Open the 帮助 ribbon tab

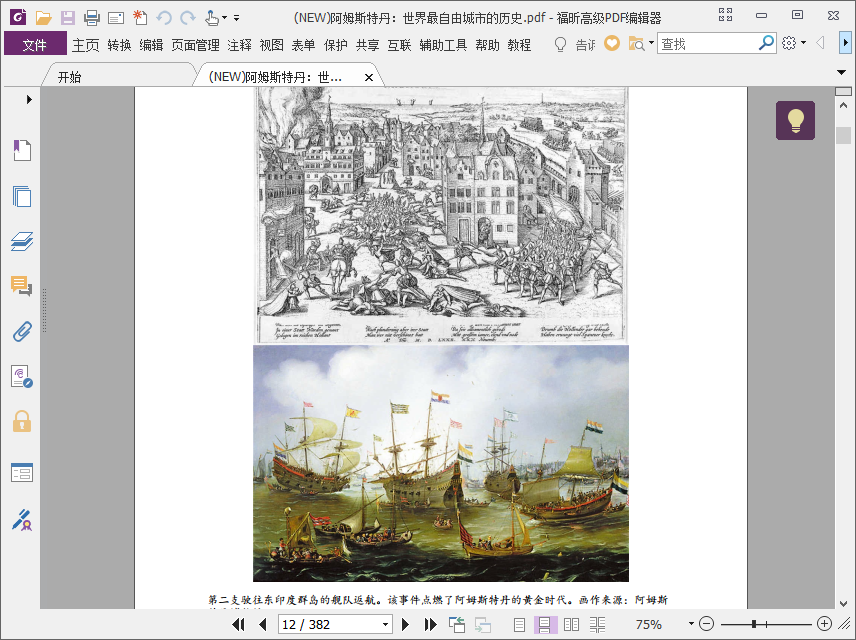(x=487, y=45)
